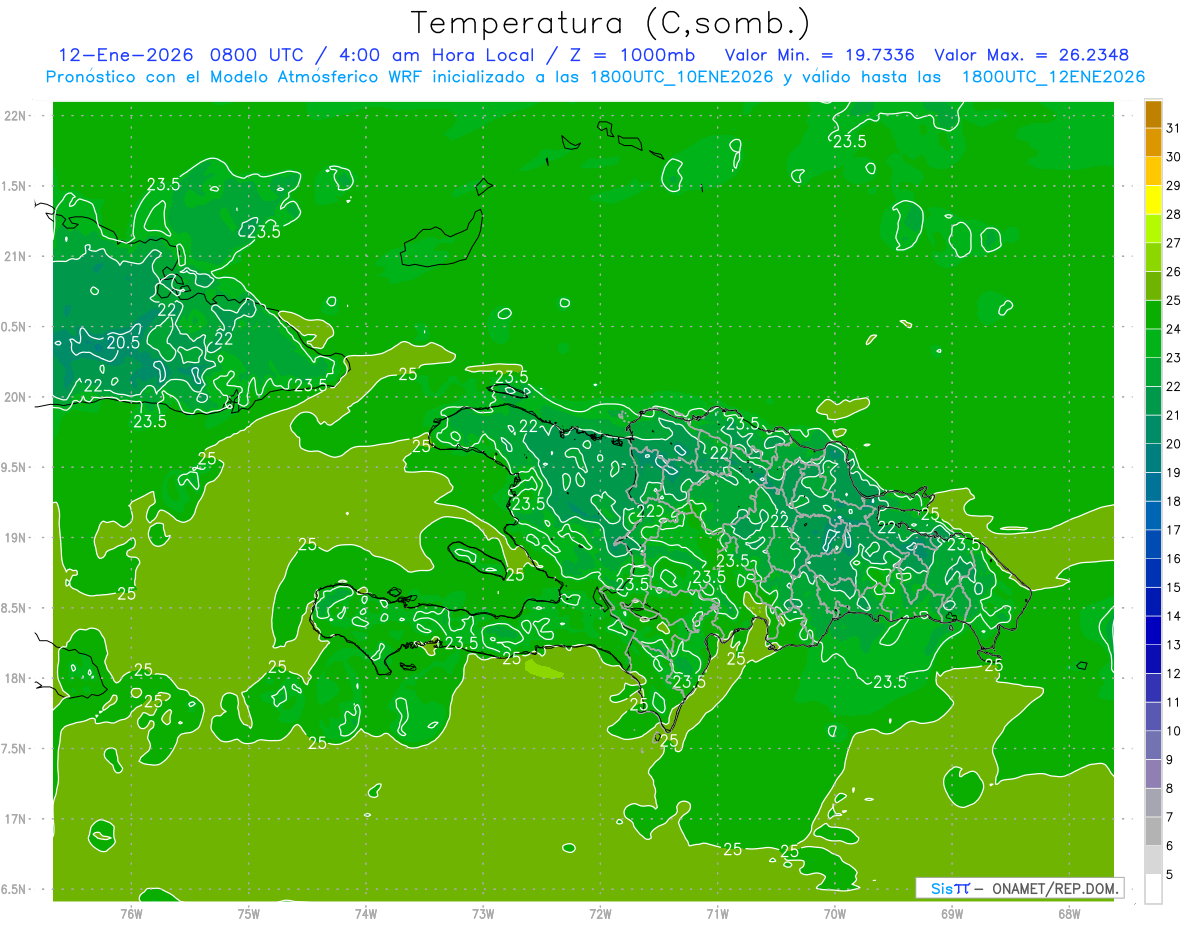Click the blue color band between legend values 15 and 16
The image size is (1200, 927).
tap(1153, 573)
